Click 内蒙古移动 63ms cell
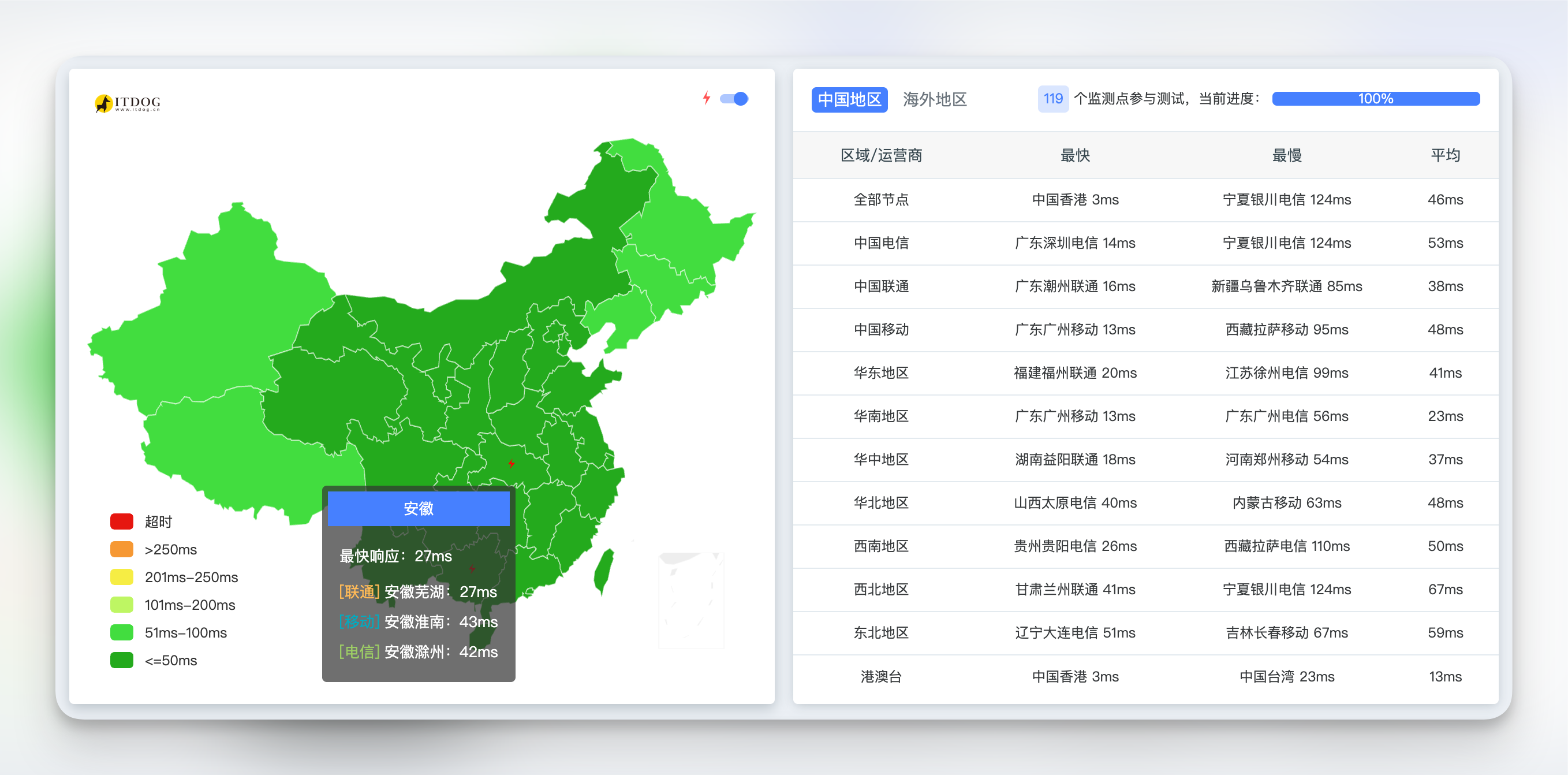 1287,502
